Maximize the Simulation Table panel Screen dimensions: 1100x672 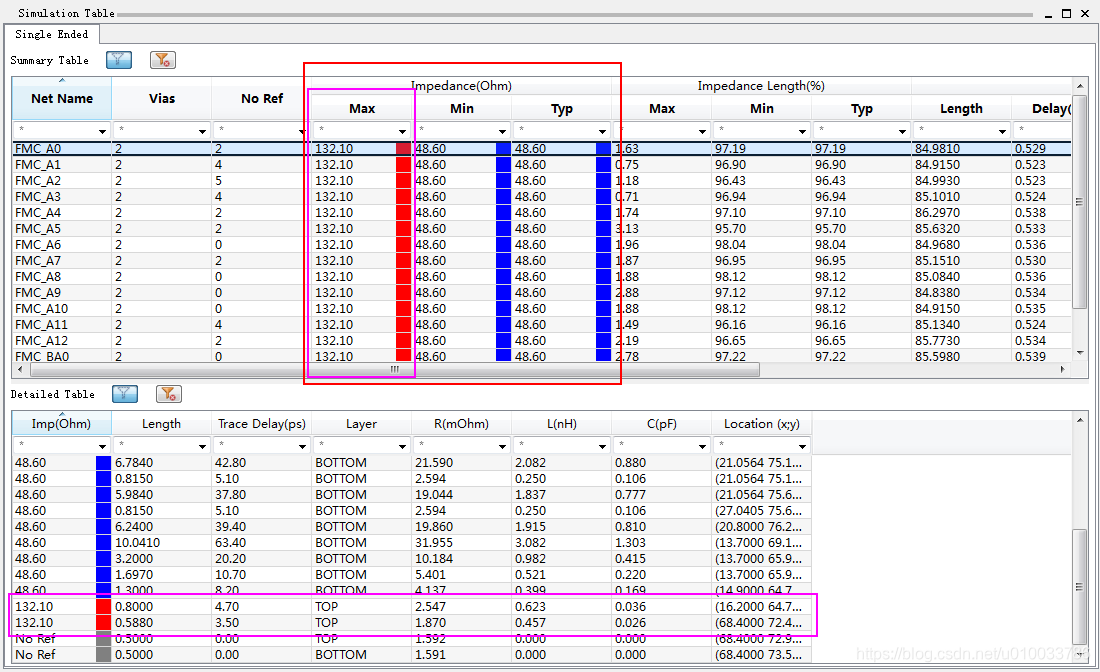[1067, 13]
